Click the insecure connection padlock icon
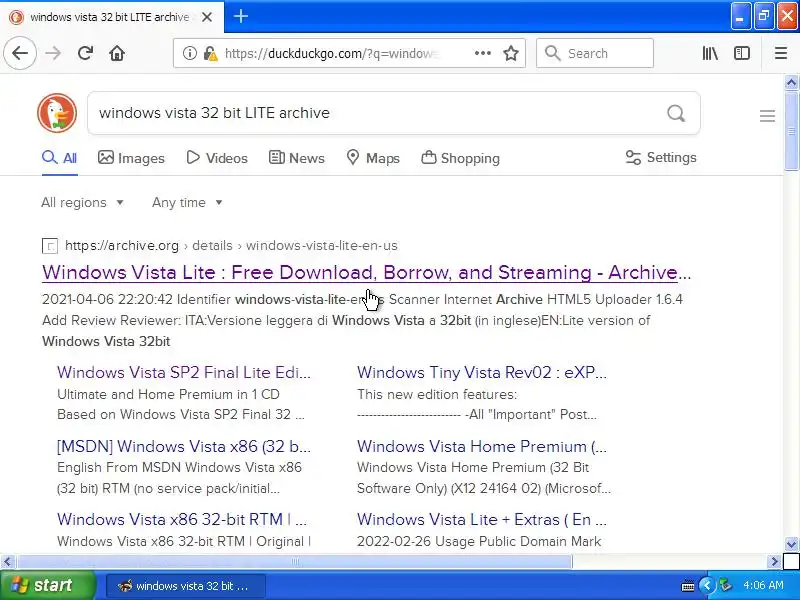The width and height of the screenshot is (800, 600). (210, 53)
